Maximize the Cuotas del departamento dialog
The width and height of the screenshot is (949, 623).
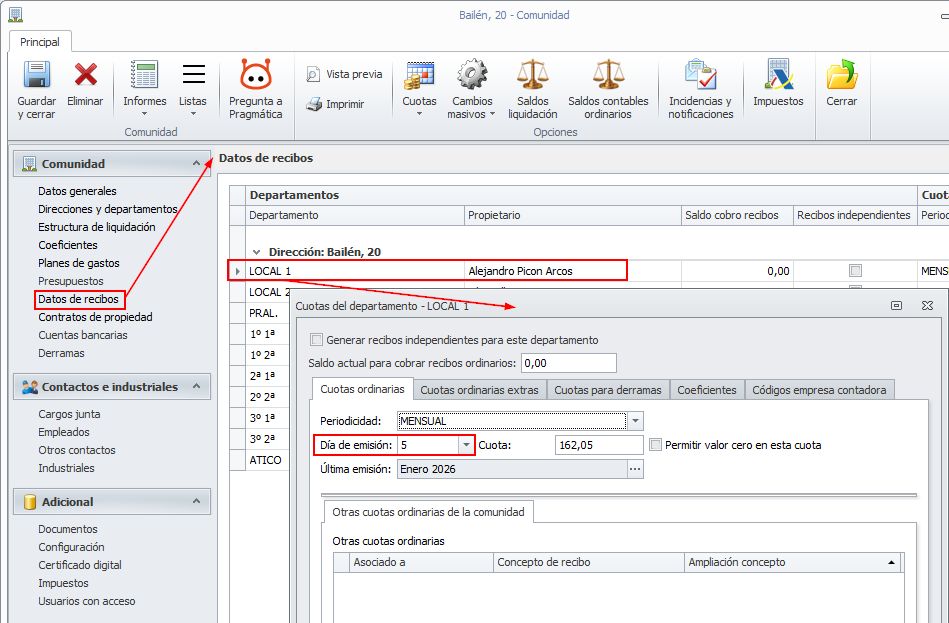[896, 306]
